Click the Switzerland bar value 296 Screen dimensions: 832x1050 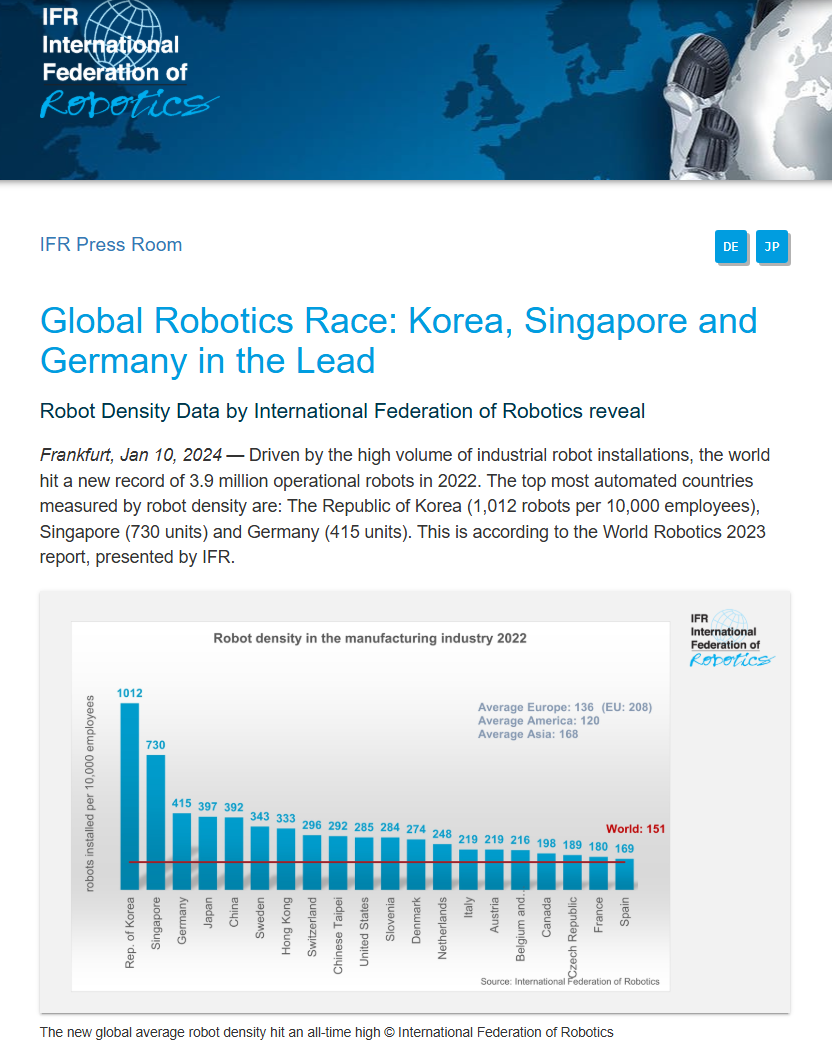(311, 825)
